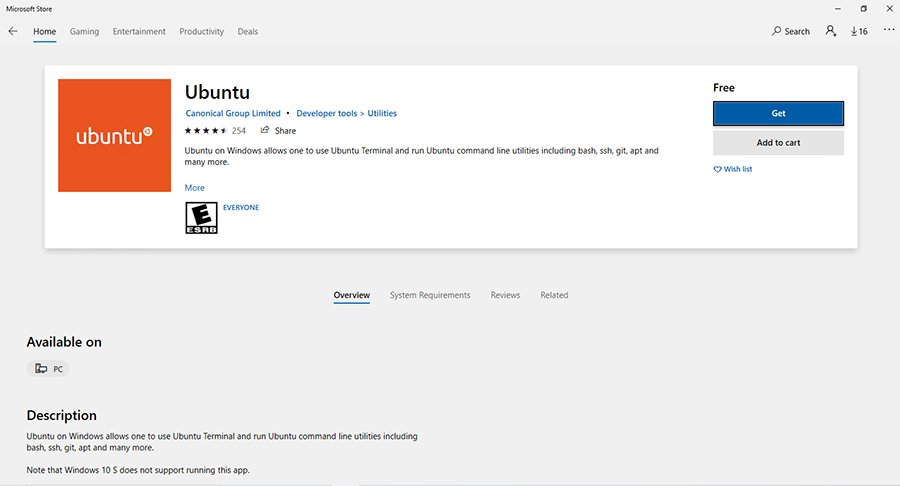Open the Entertainment tab
The width and height of the screenshot is (900, 486).
tap(139, 32)
